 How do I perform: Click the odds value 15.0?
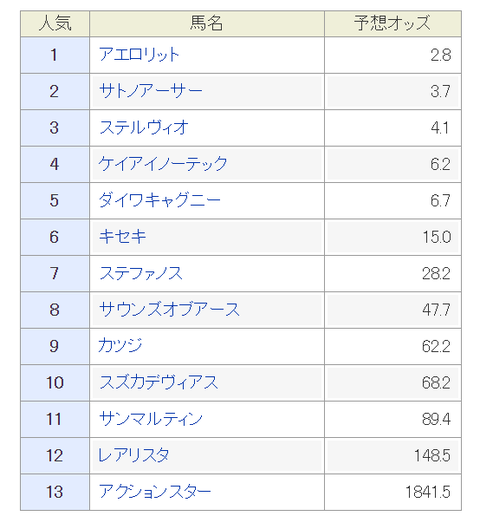pyautogui.click(x=437, y=237)
